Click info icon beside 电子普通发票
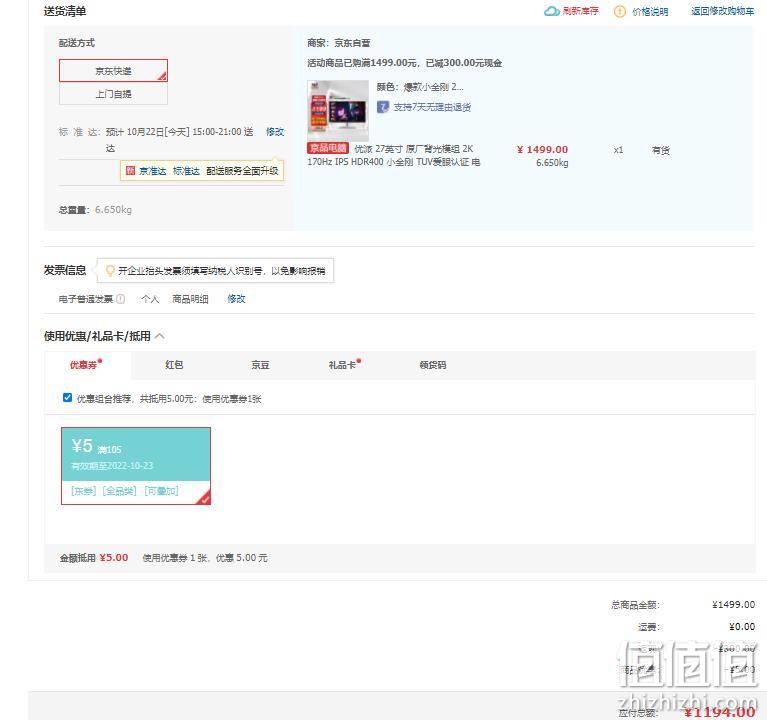This screenshot has width=767, height=720. click(120, 299)
